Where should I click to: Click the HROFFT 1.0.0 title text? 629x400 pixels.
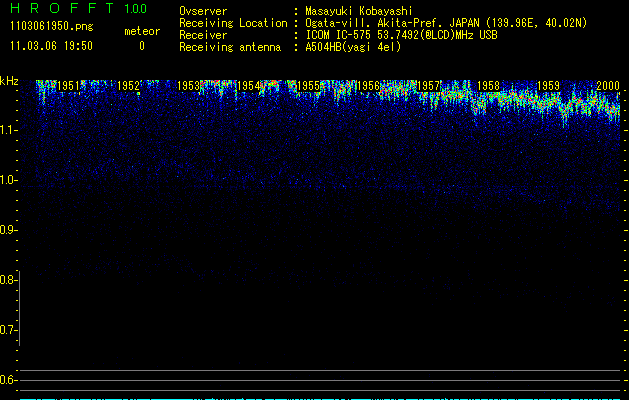[79, 8]
